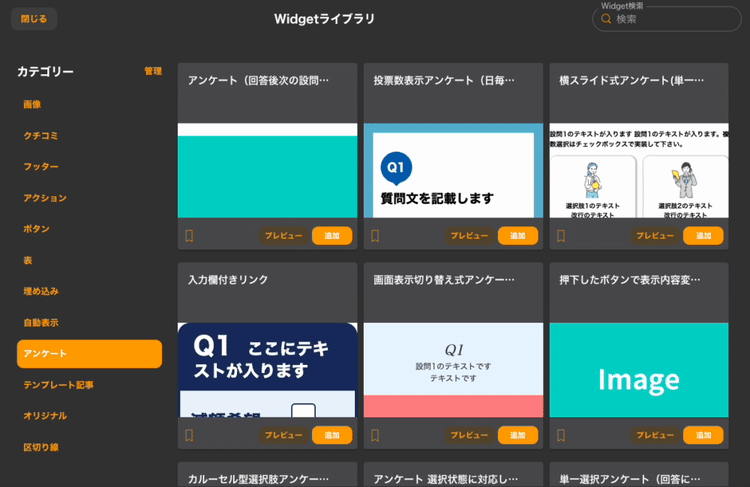Click the search magnifier icon
Image resolution: width=750 pixels, height=487 pixels.
pyautogui.click(x=606, y=19)
